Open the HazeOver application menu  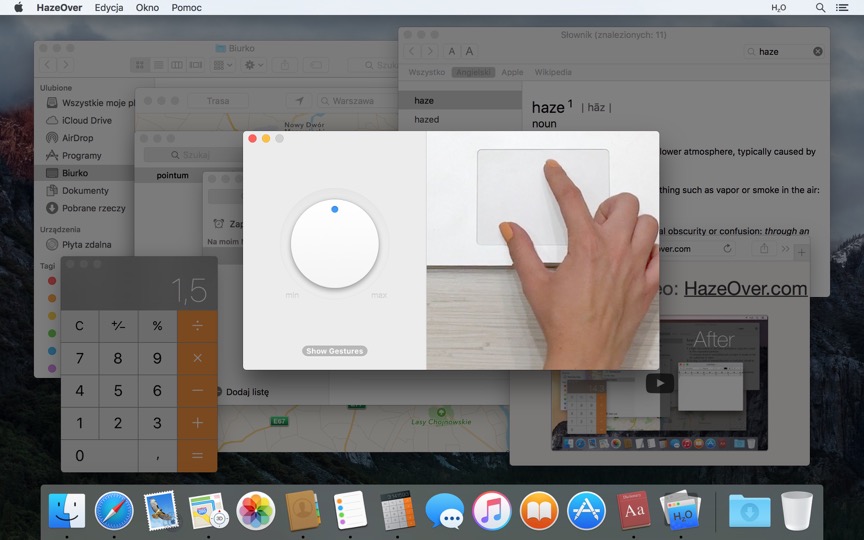coord(60,8)
